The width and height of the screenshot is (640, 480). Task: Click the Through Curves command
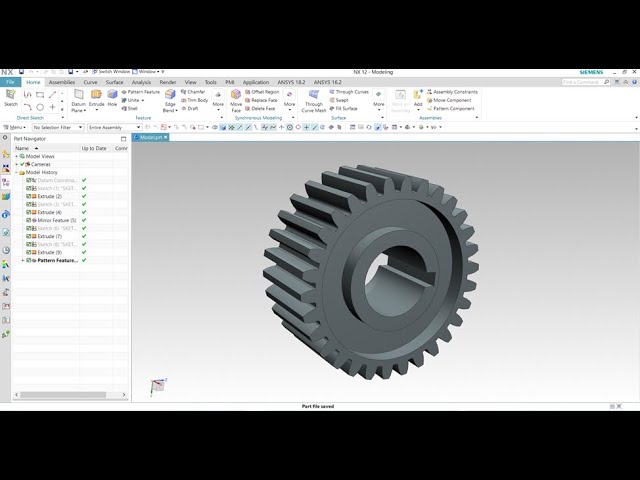pos(349,92)
